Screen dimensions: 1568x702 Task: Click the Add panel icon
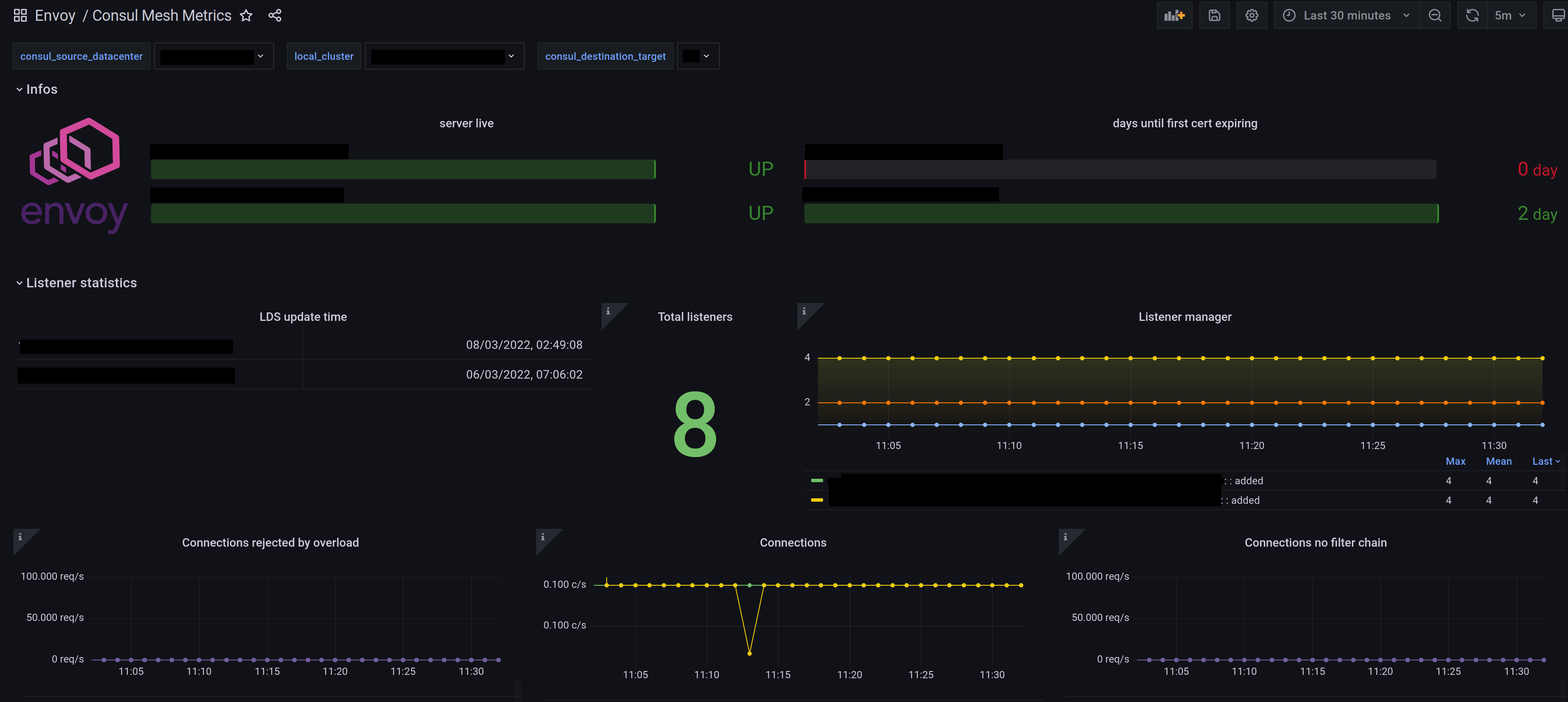point(1173,16)
